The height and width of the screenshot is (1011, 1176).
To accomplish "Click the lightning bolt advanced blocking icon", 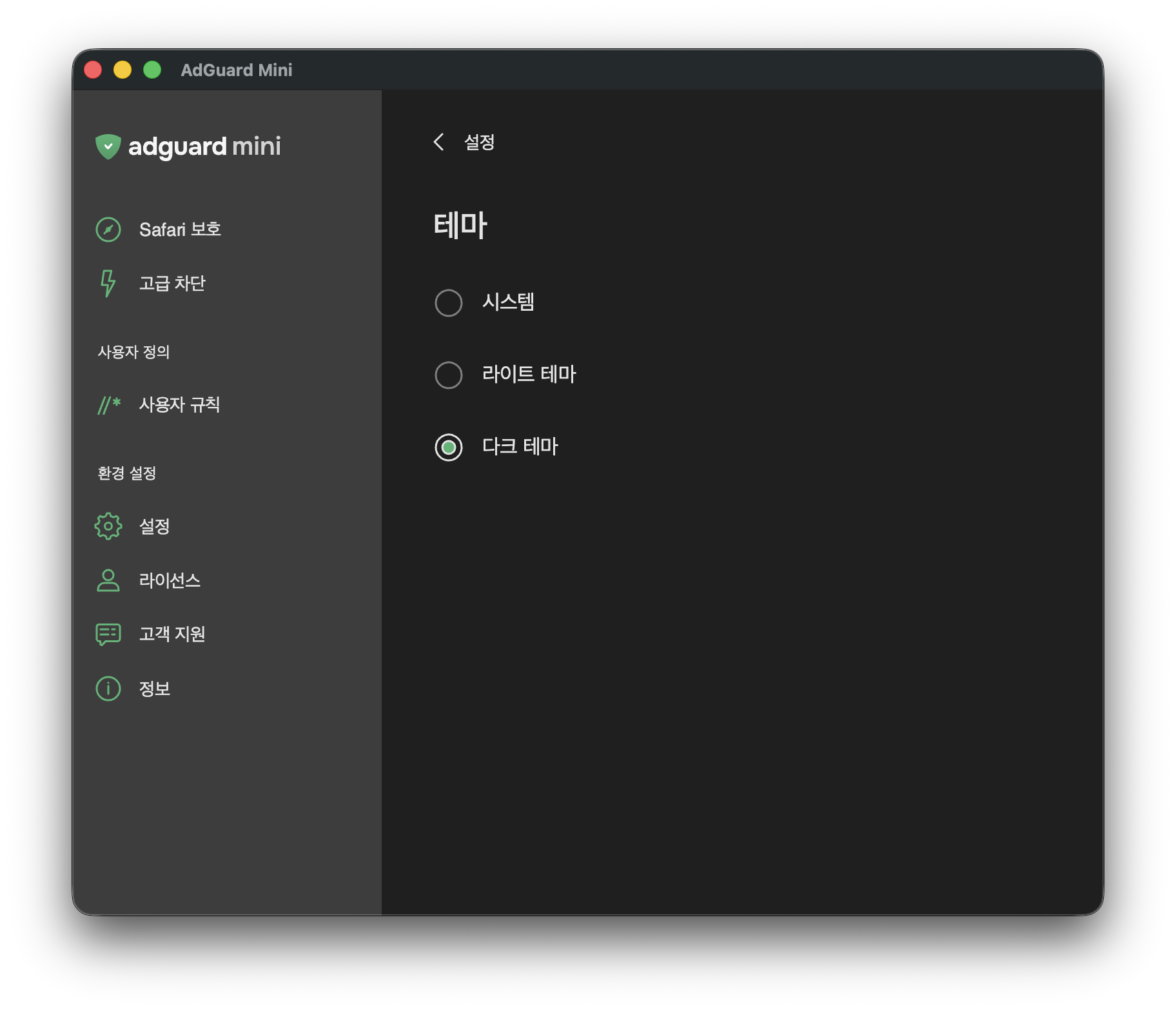I will click(108, 283).
